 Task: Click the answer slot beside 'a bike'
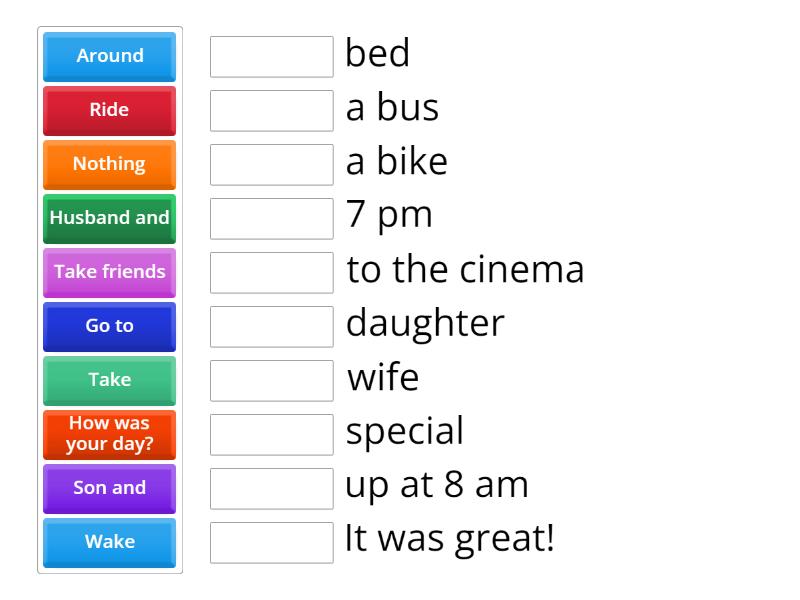[x=271, y=164]
